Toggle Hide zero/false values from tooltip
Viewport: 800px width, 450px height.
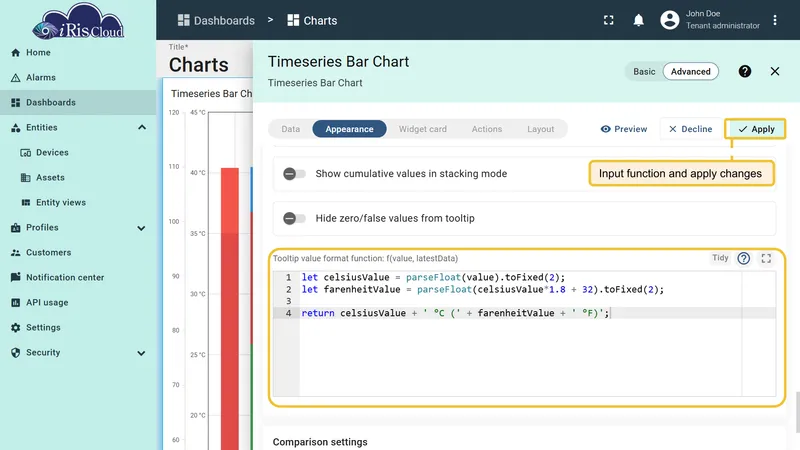tap(294, 218)
